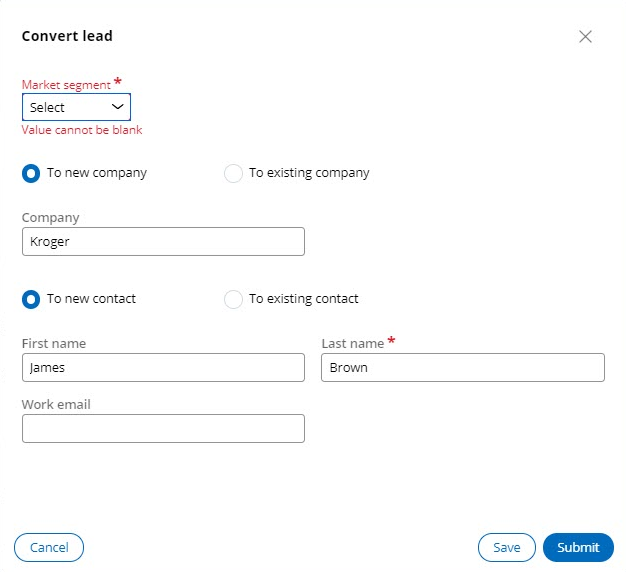
Task: Click the Company field containing Kroger
Action: tap(163, 241)
